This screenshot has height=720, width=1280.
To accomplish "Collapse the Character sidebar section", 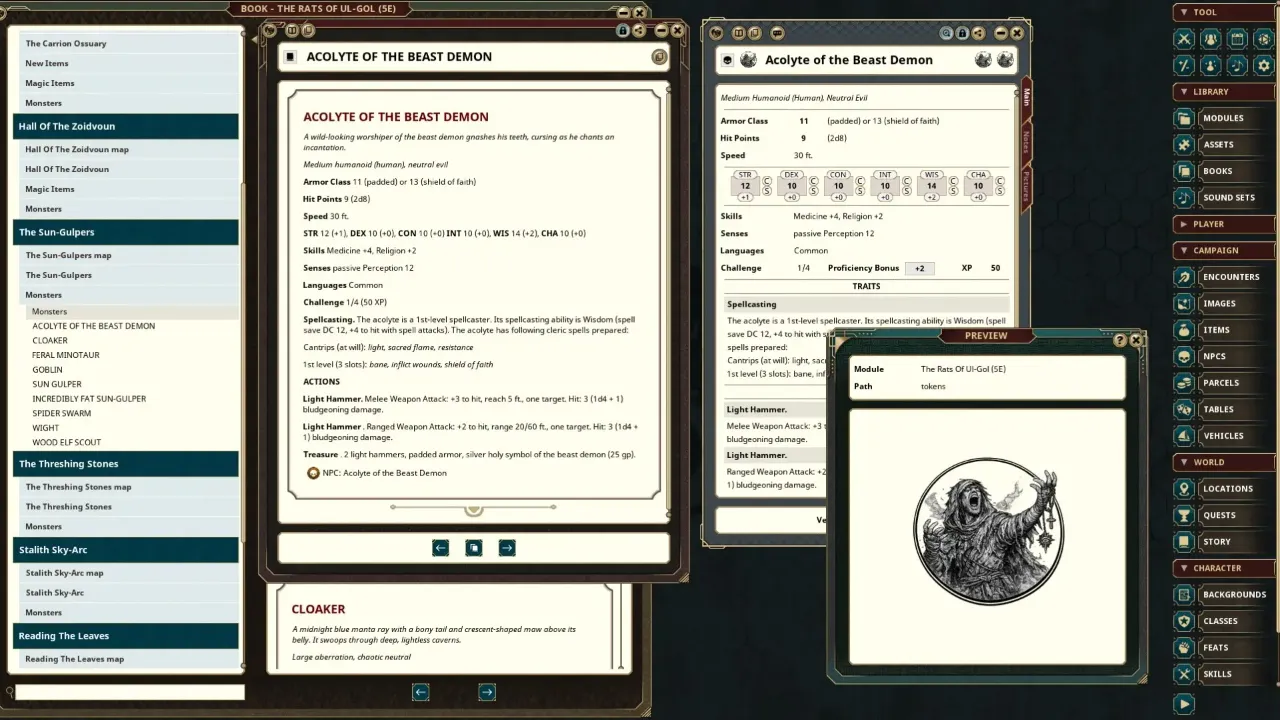I will coord(1224,568).
